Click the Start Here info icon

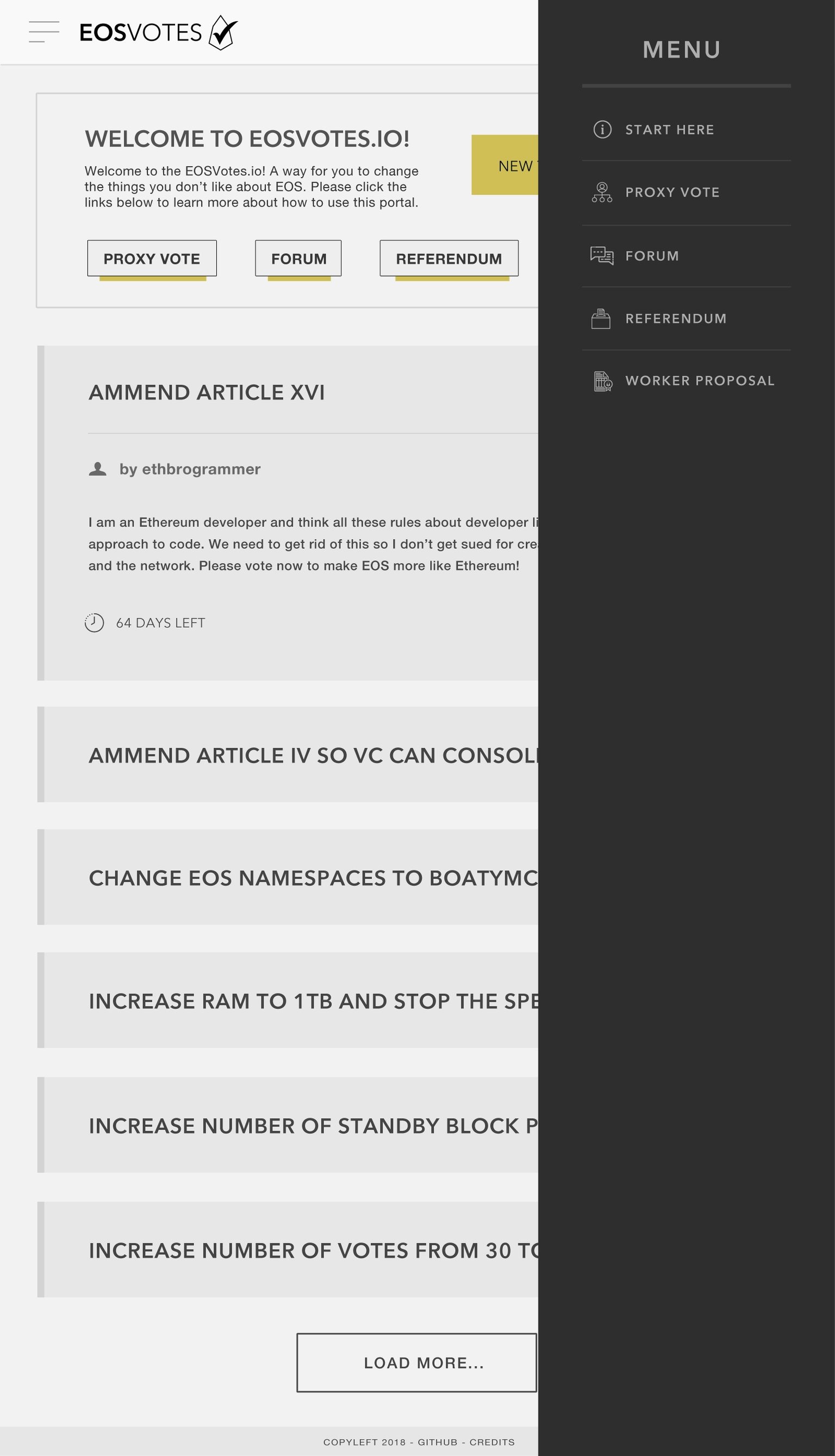click(x=602, y=129)
